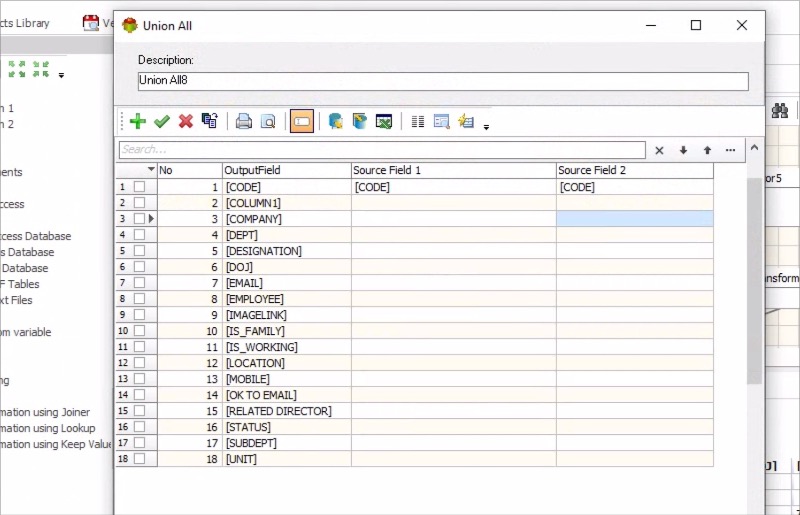This screenshot has width=800, height=515.
Task: Click the green plus add row icon
Action: (137, 121)
